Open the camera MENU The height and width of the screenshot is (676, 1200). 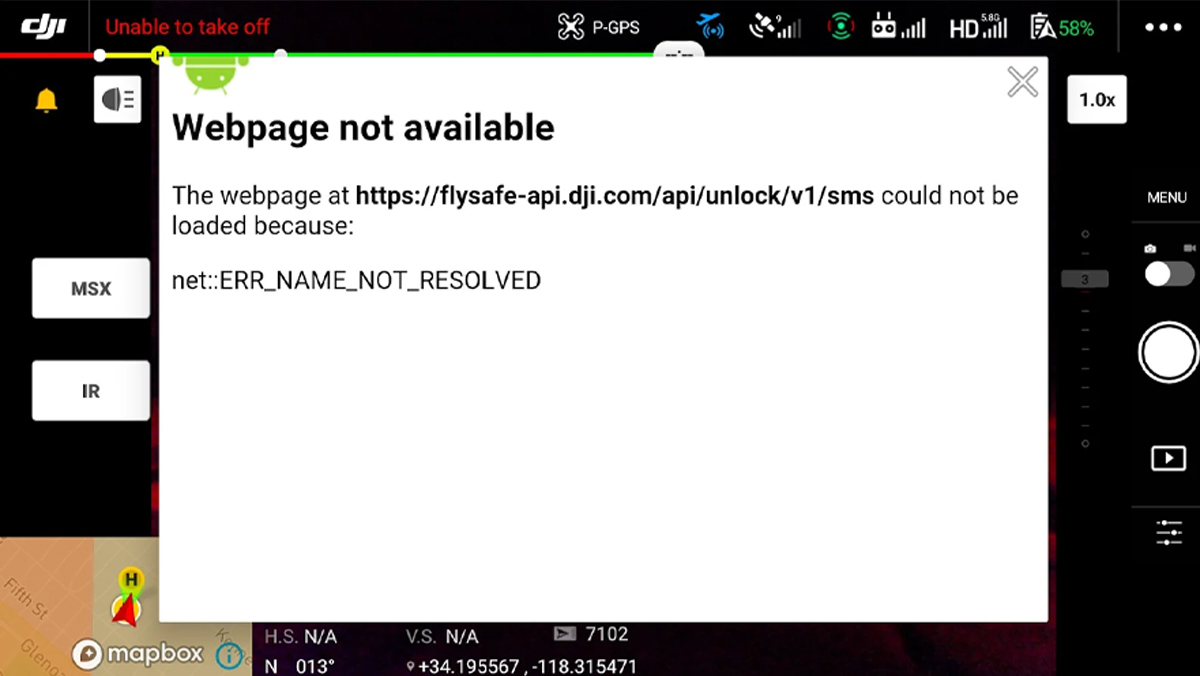[1167, 198]
